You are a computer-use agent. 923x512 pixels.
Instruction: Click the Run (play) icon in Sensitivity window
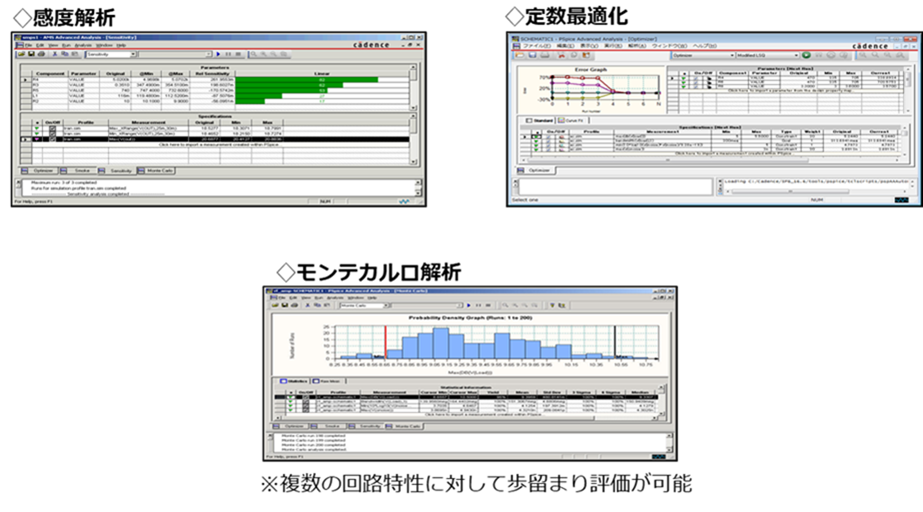(x=219, y=54)
